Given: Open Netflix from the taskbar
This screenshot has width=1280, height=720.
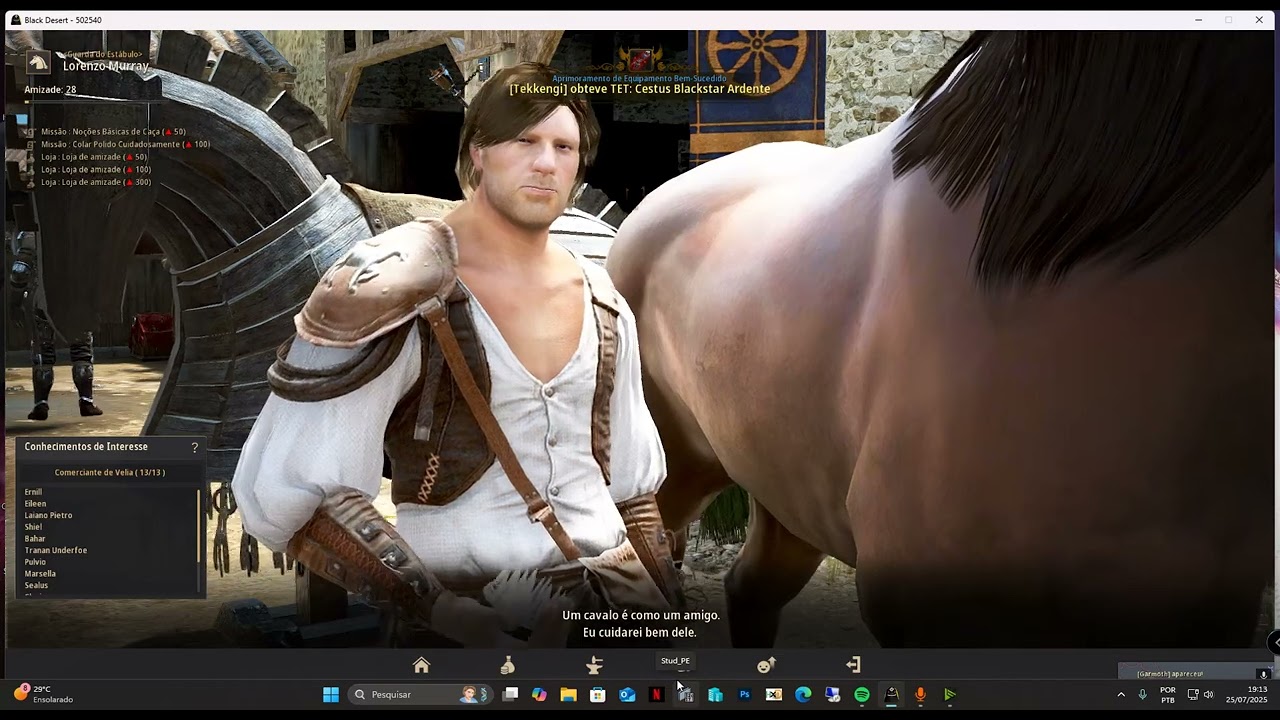Looking at the screenshot, I should coord(656,694).
